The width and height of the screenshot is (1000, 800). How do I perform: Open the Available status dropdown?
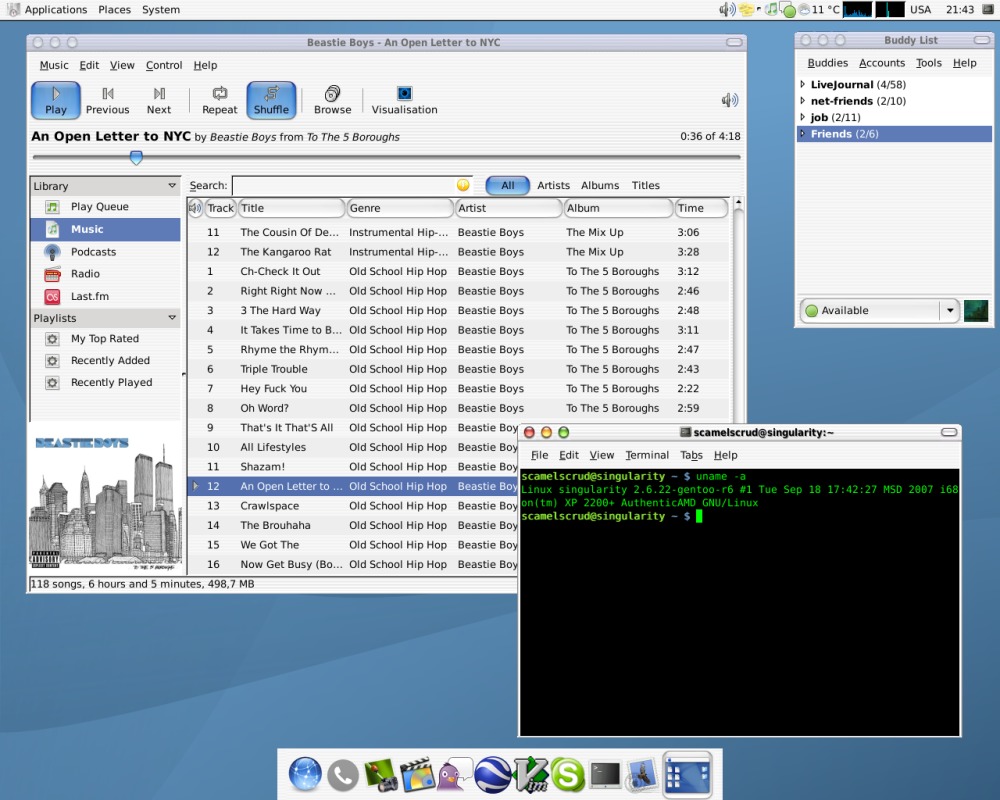click(x=879, y=311)
